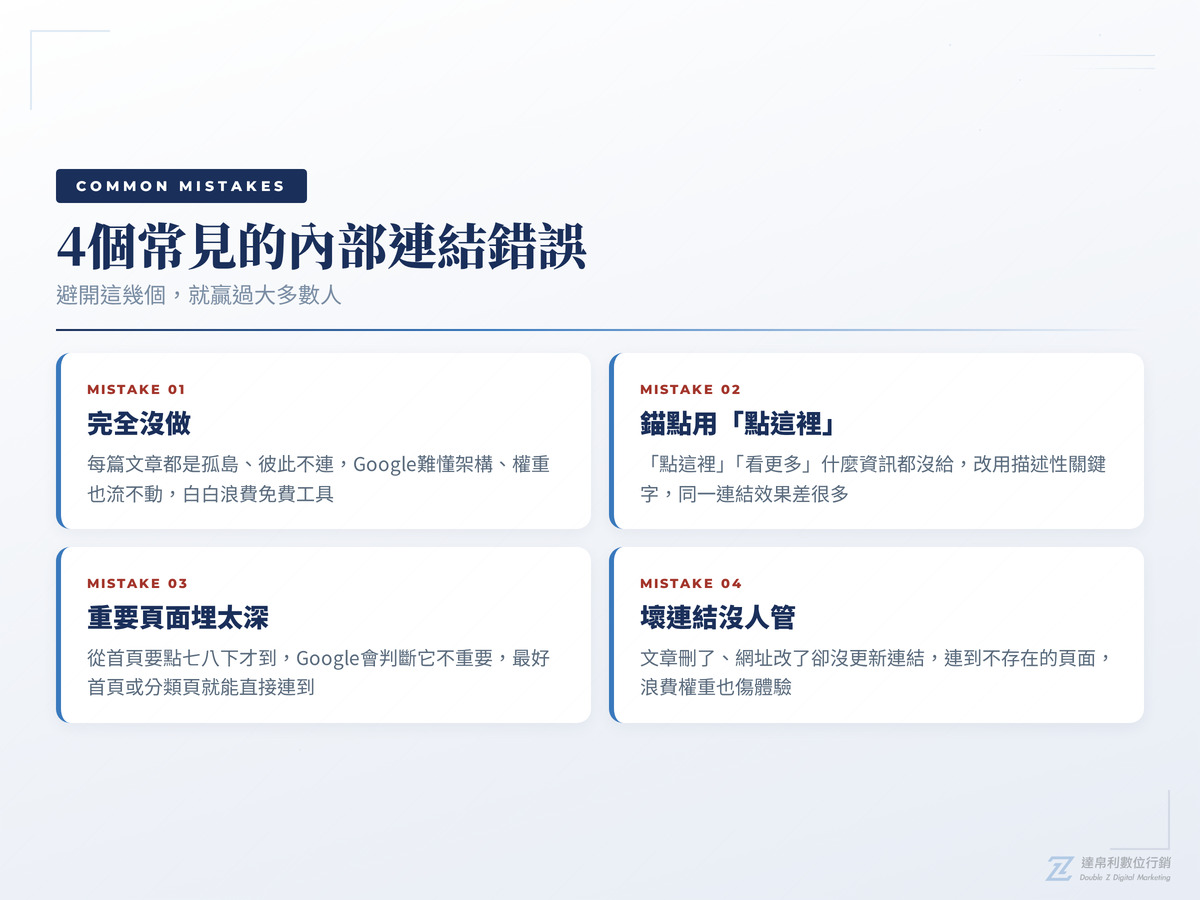Click the Double Z logo icon
1200x900 pixels.
tap(1059, 869)
